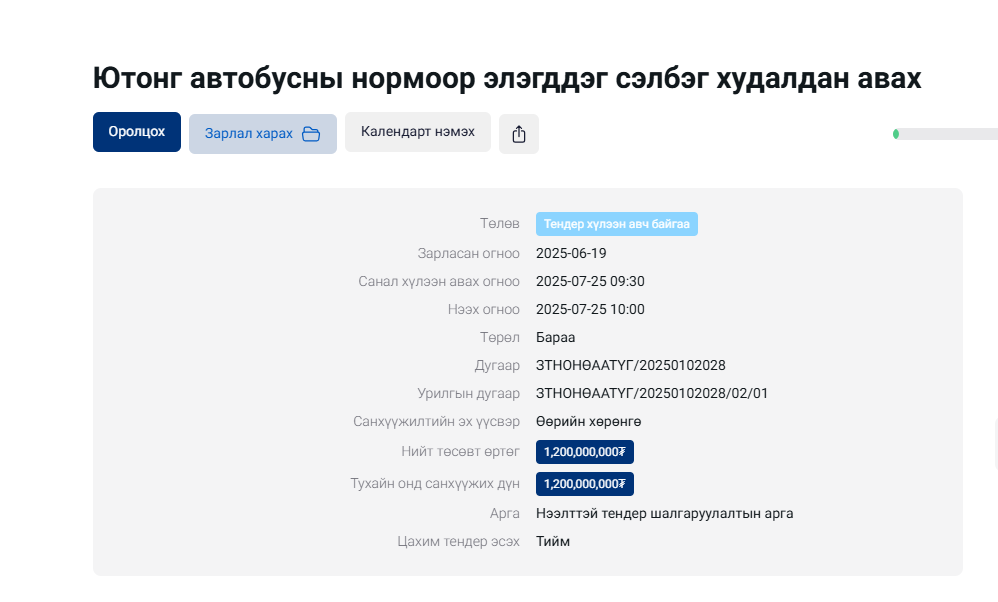Select the Бараа type value
This screenshot has height=602, width=998.
(x=555, y=337)
